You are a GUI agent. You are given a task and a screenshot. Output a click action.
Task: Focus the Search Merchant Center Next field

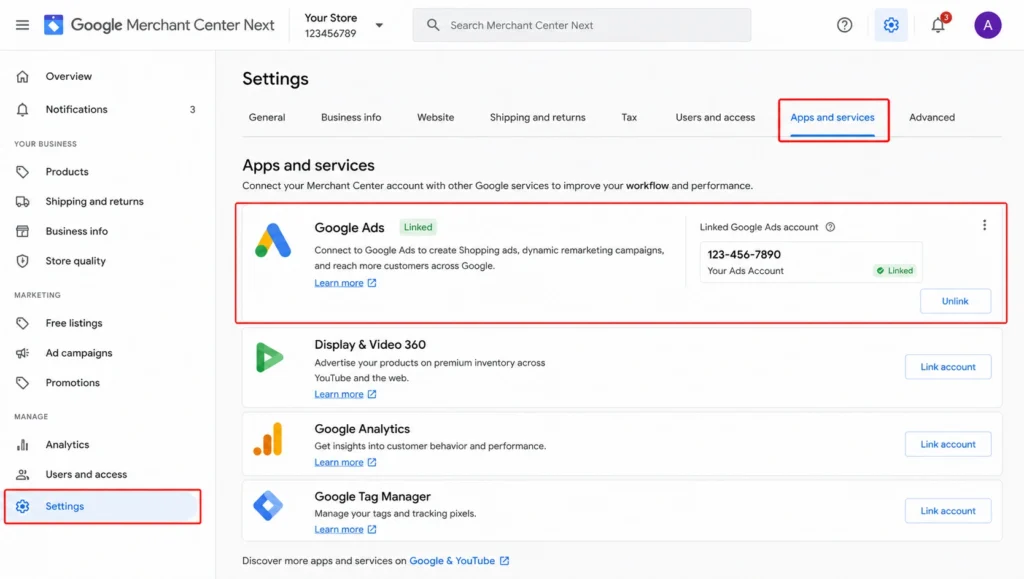point(581,25)
